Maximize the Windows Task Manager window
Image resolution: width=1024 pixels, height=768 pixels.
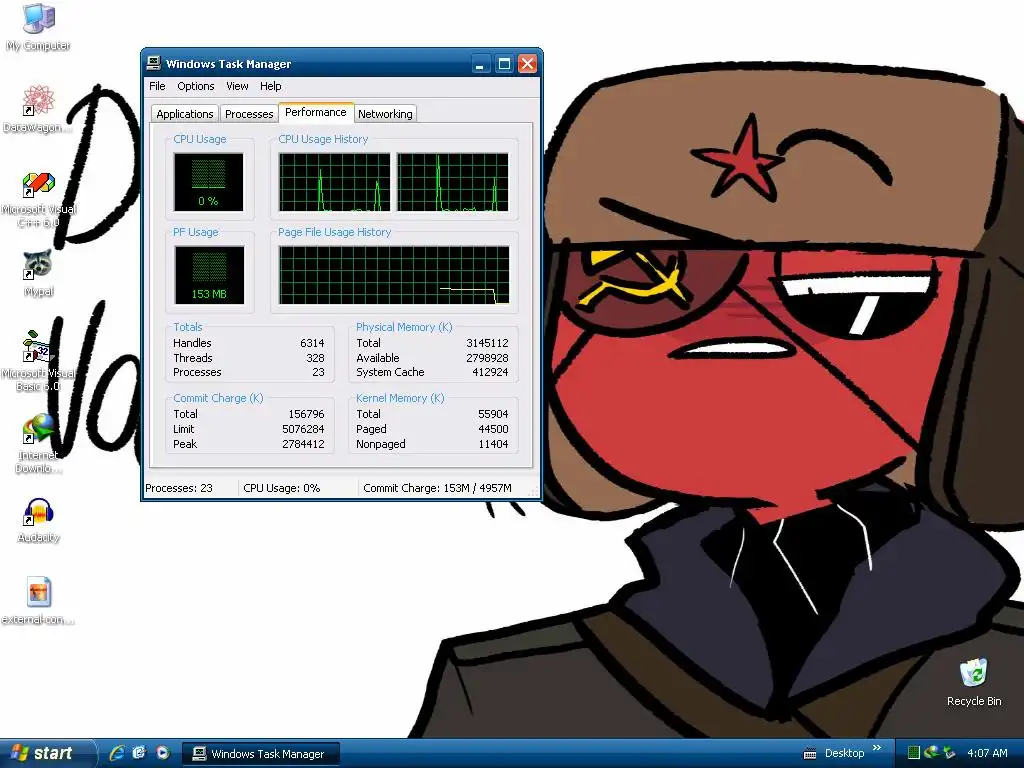tap(504, 64)
